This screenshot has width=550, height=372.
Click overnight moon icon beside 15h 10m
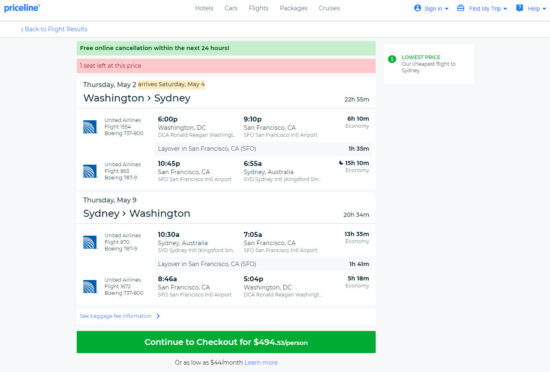tap(341, 163)
